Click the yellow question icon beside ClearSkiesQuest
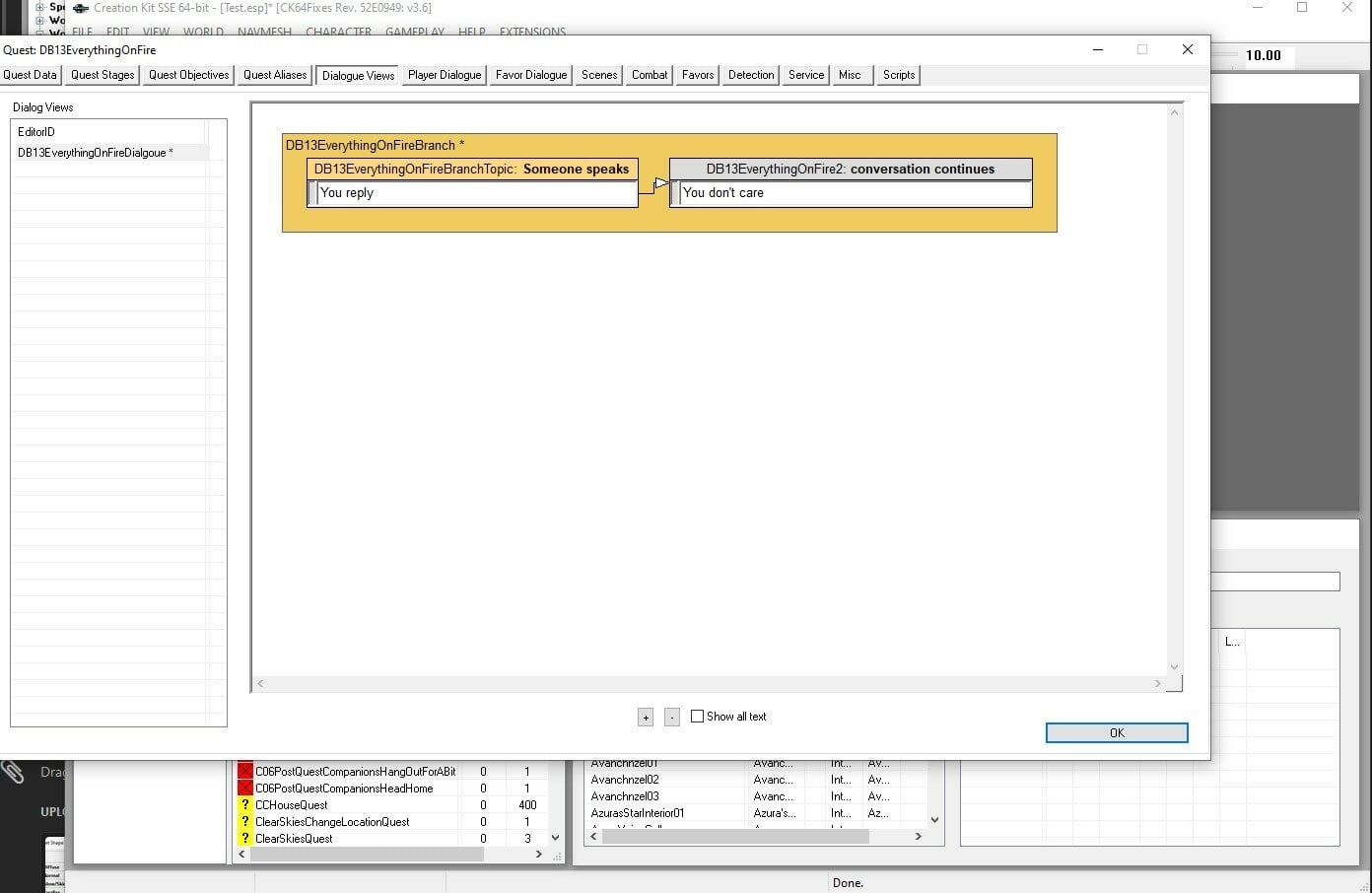 coord(245,839)
